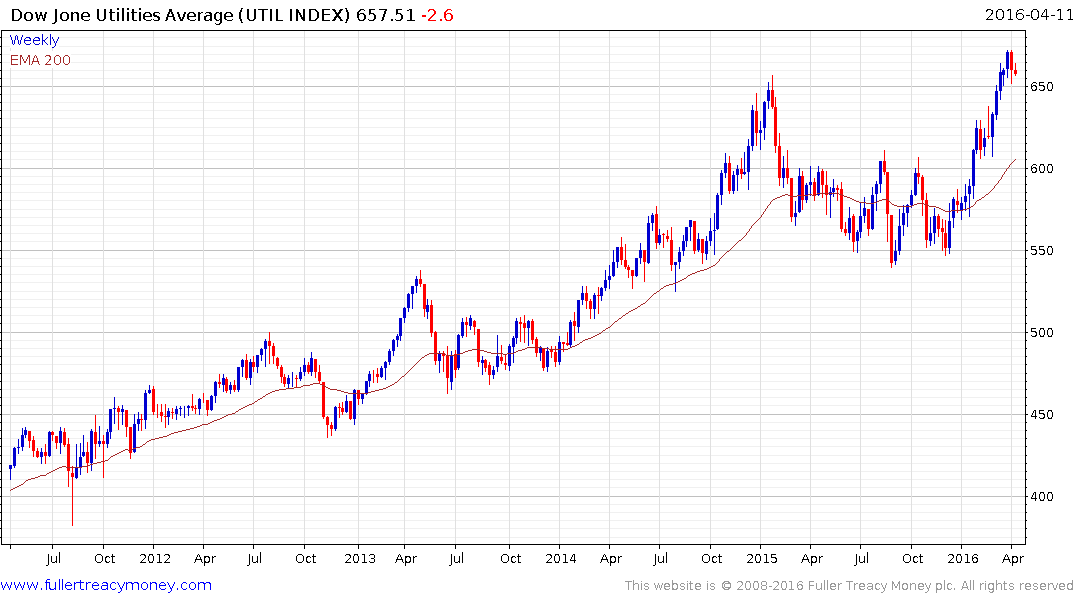Image resolution: width=1075 pixels, height=600 pixels.
Task: Click the 2015 year label on time axis
Action: tap(762, 558)
